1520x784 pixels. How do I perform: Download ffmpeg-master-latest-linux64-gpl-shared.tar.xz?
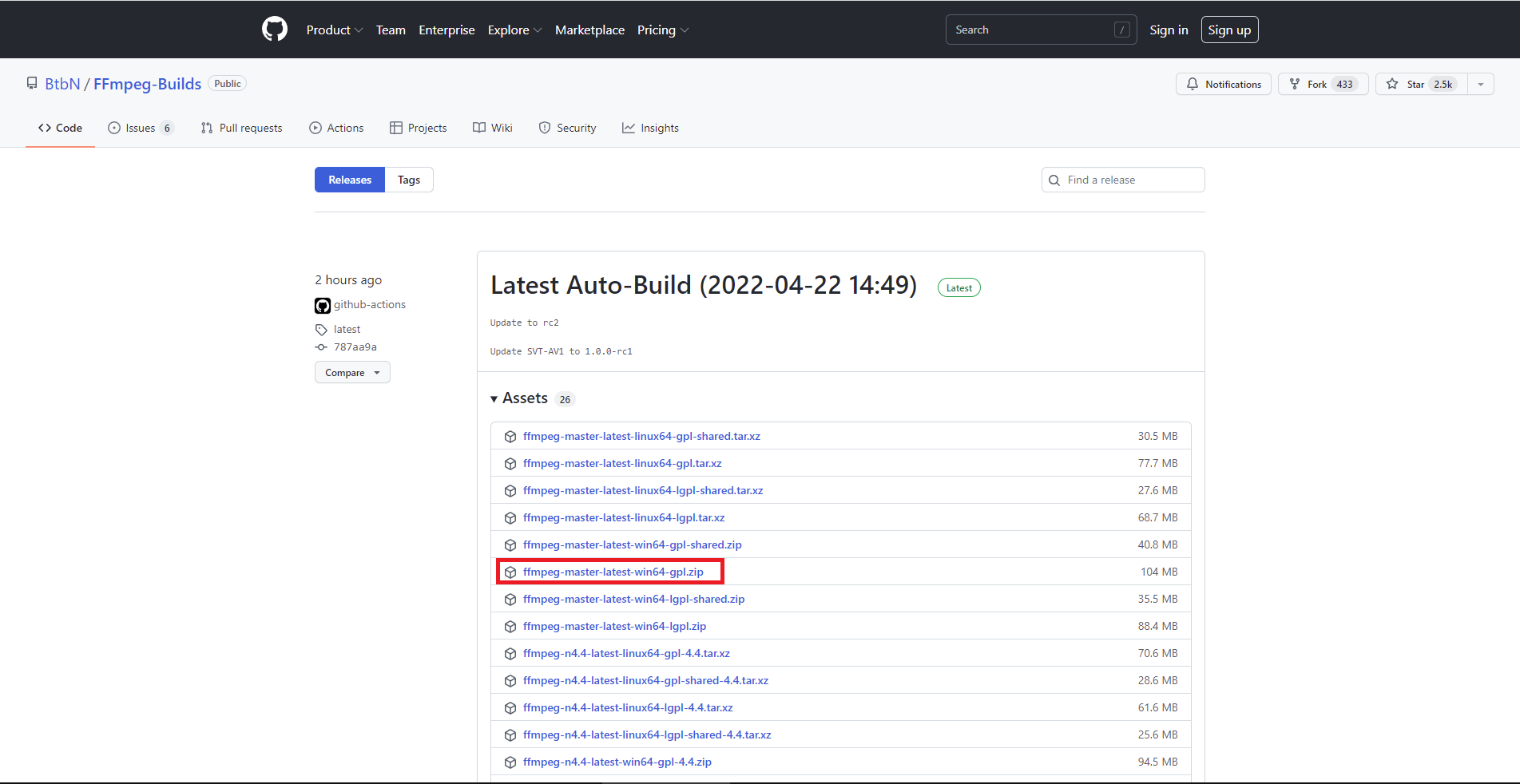coord(641,437)
